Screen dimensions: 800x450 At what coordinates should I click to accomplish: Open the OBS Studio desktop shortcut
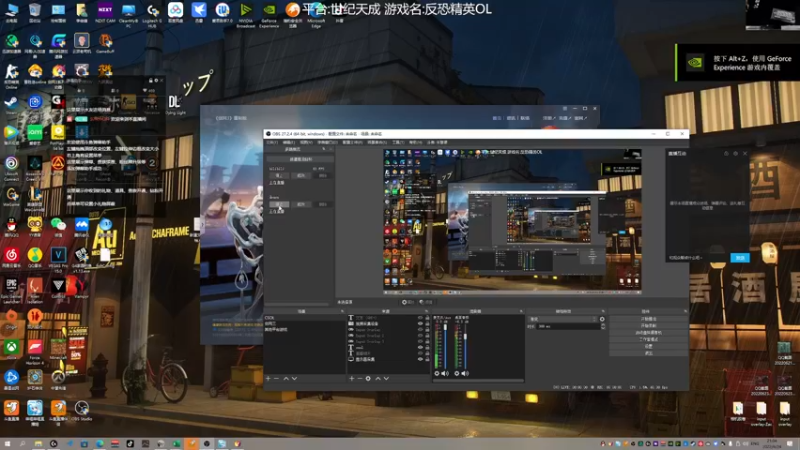pyautogui.click(x=82, y=411)
